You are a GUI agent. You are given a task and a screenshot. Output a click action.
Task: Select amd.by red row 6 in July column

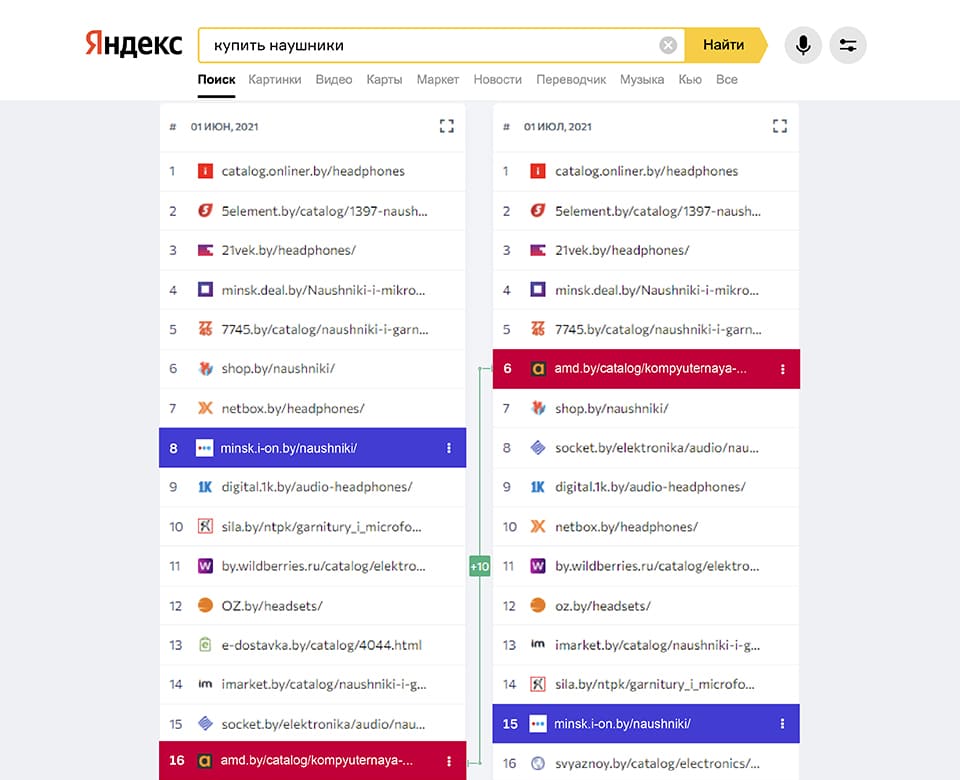coord(646,369)
